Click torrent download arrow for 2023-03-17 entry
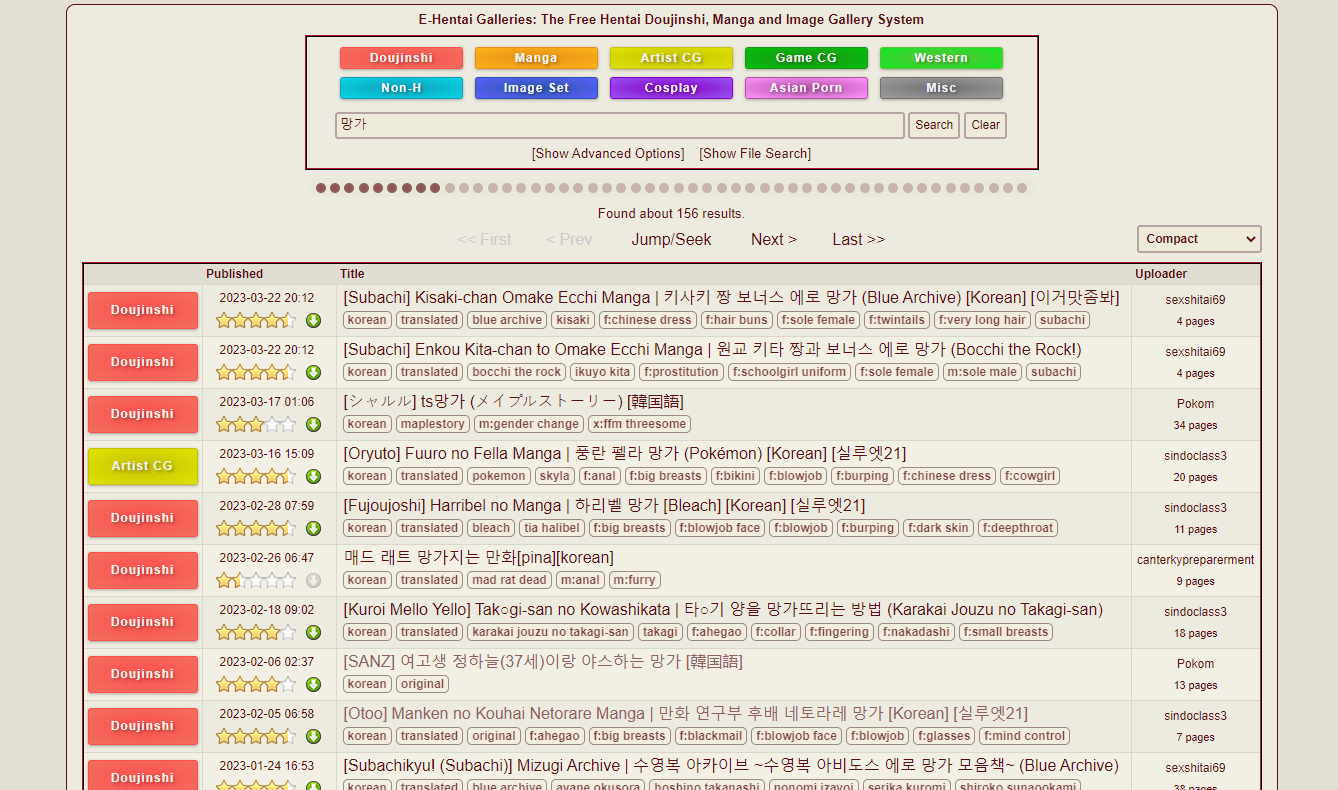The height and width of the screenshot is (790, 1338). point(313,424)
